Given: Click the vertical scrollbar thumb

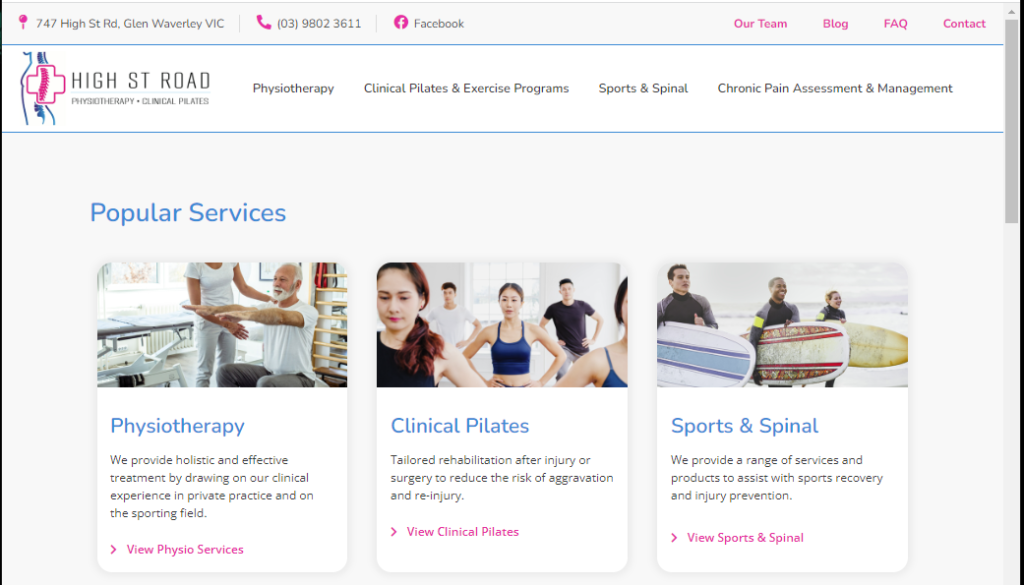Looking at the screenshot, I should pos(1012,121).
